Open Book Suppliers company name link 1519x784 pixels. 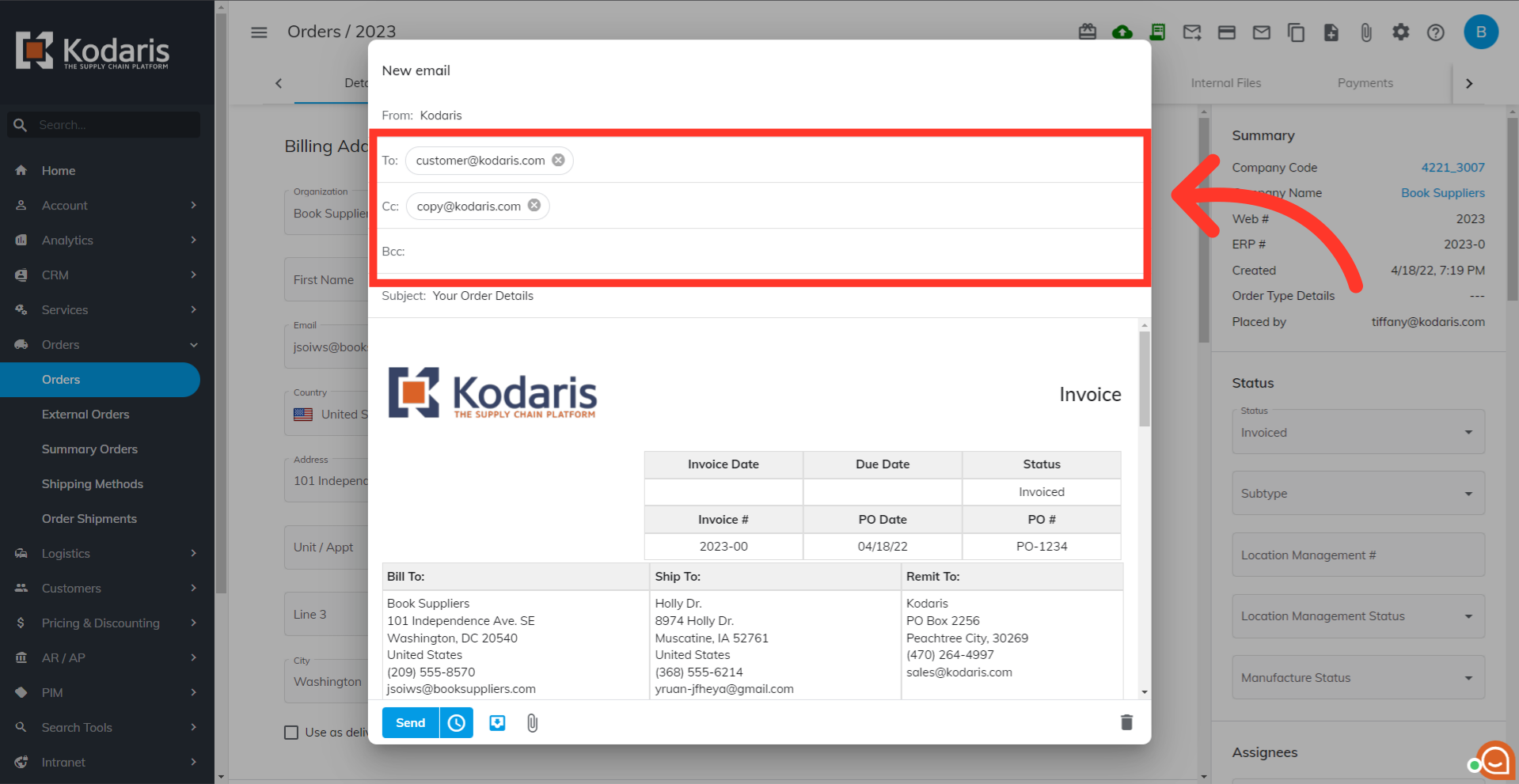coord(1442,193)
